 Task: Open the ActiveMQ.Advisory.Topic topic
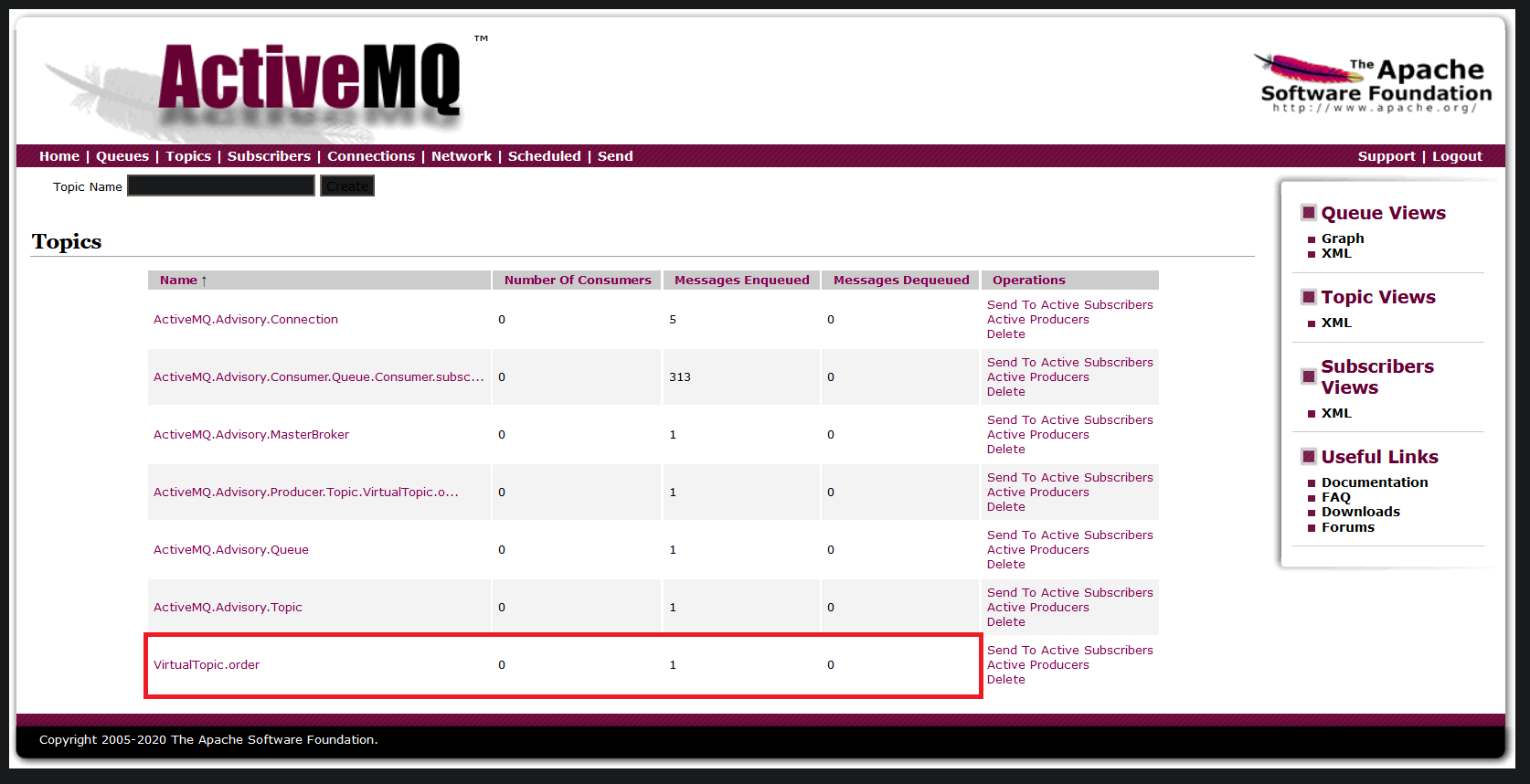pyautogui.click(x=228, y=608)
